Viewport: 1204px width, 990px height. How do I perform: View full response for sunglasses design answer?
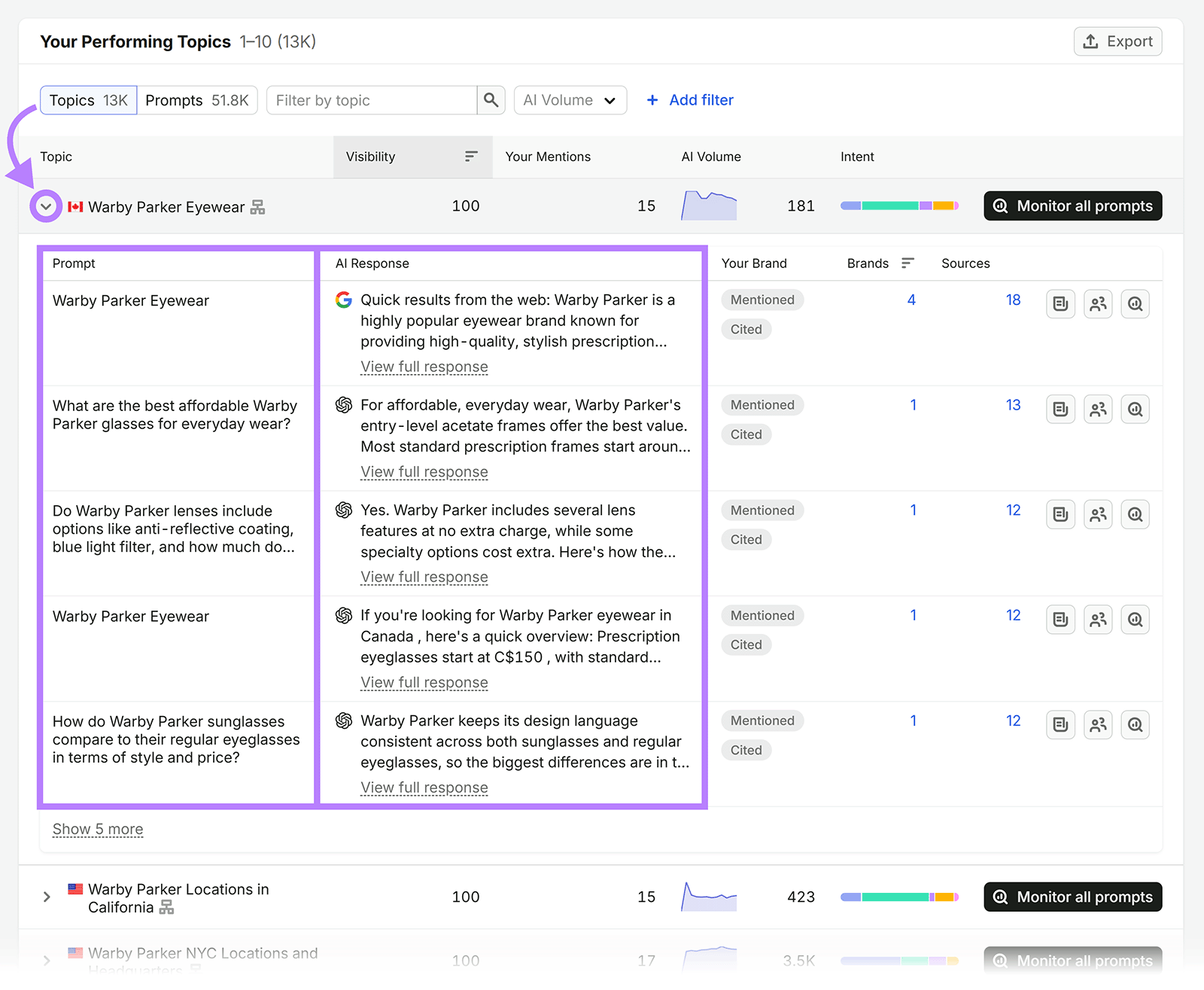pos(424,787)
